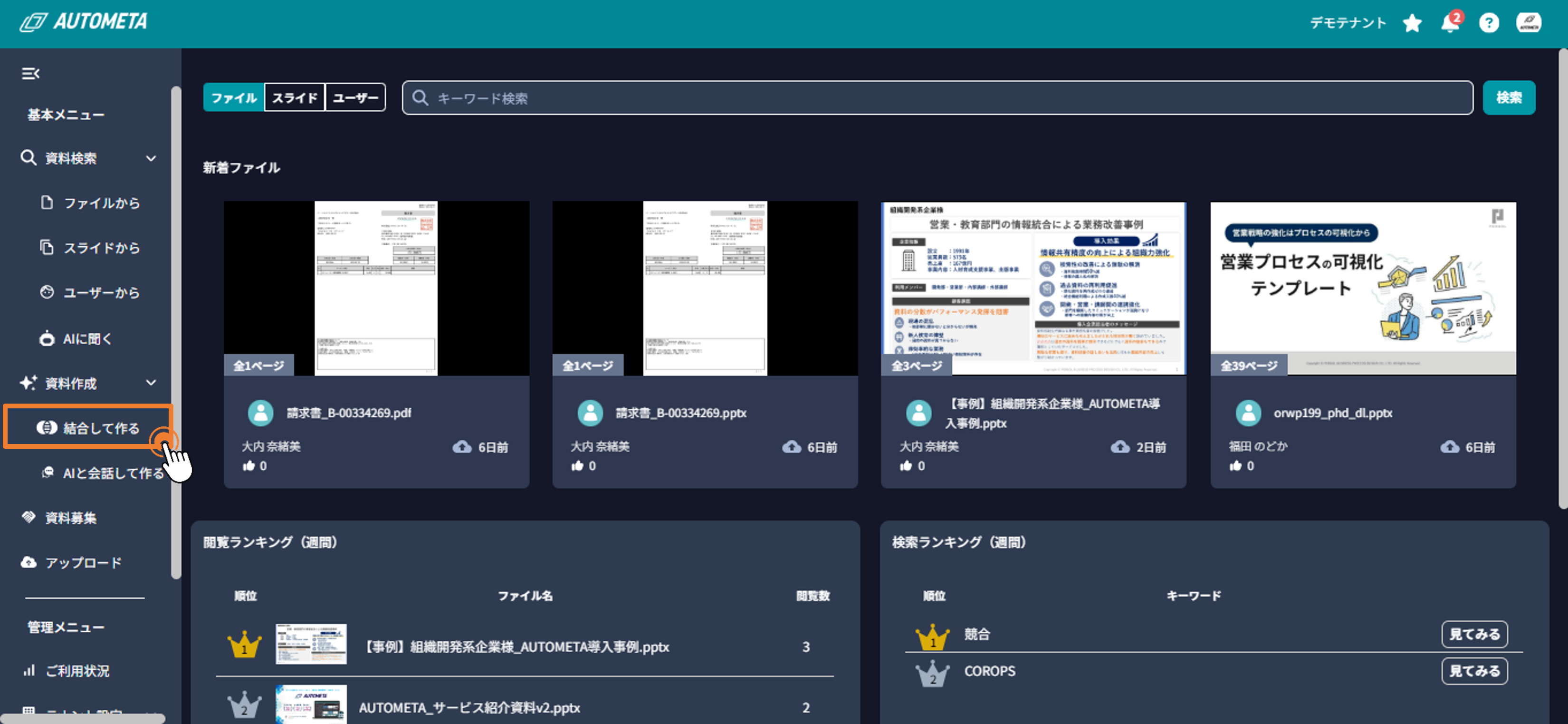1568x724 pixels.
Task: Collapse the 資料検索 menu chevron
Action: pyautogui.click(x=151, y=158)
